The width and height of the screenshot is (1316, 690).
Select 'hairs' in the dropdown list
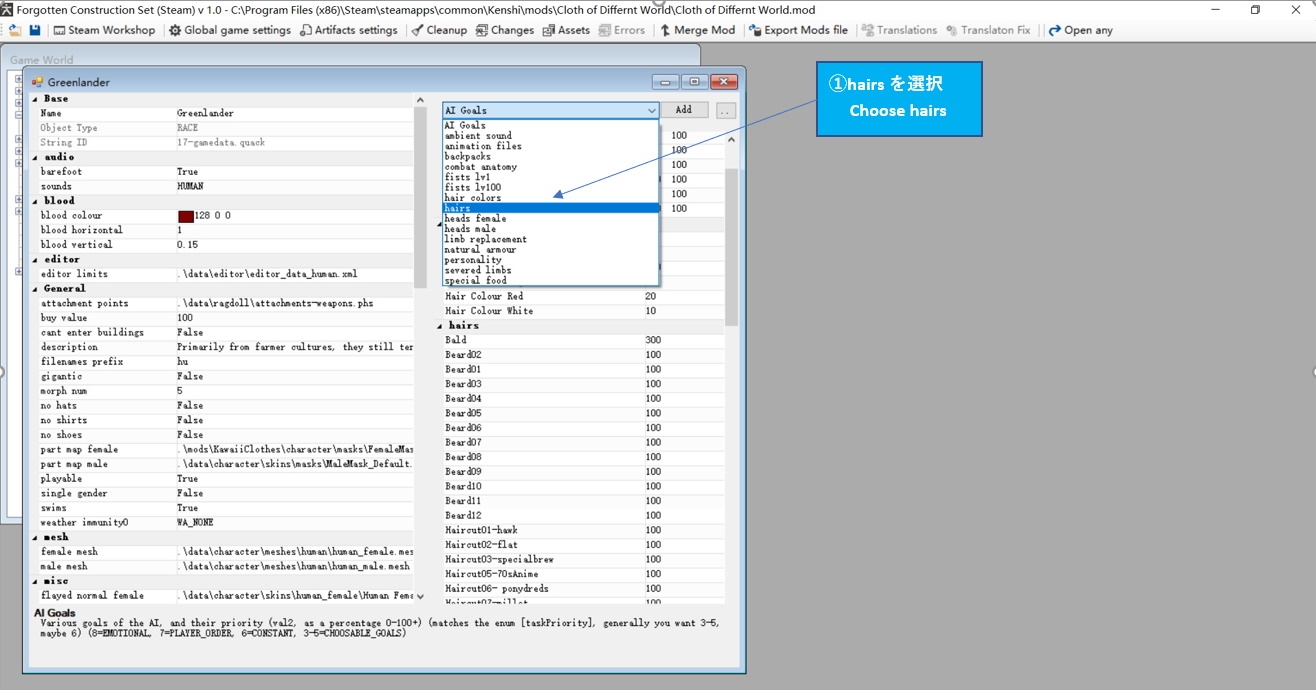click(551, 208)
